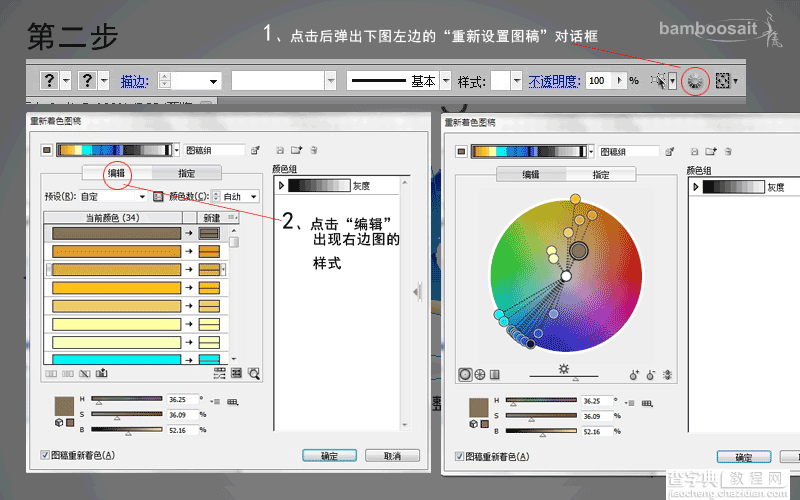Click the new color group icon in the left dialog
This screenshot has height=500, width=800.
pos(296,150)
